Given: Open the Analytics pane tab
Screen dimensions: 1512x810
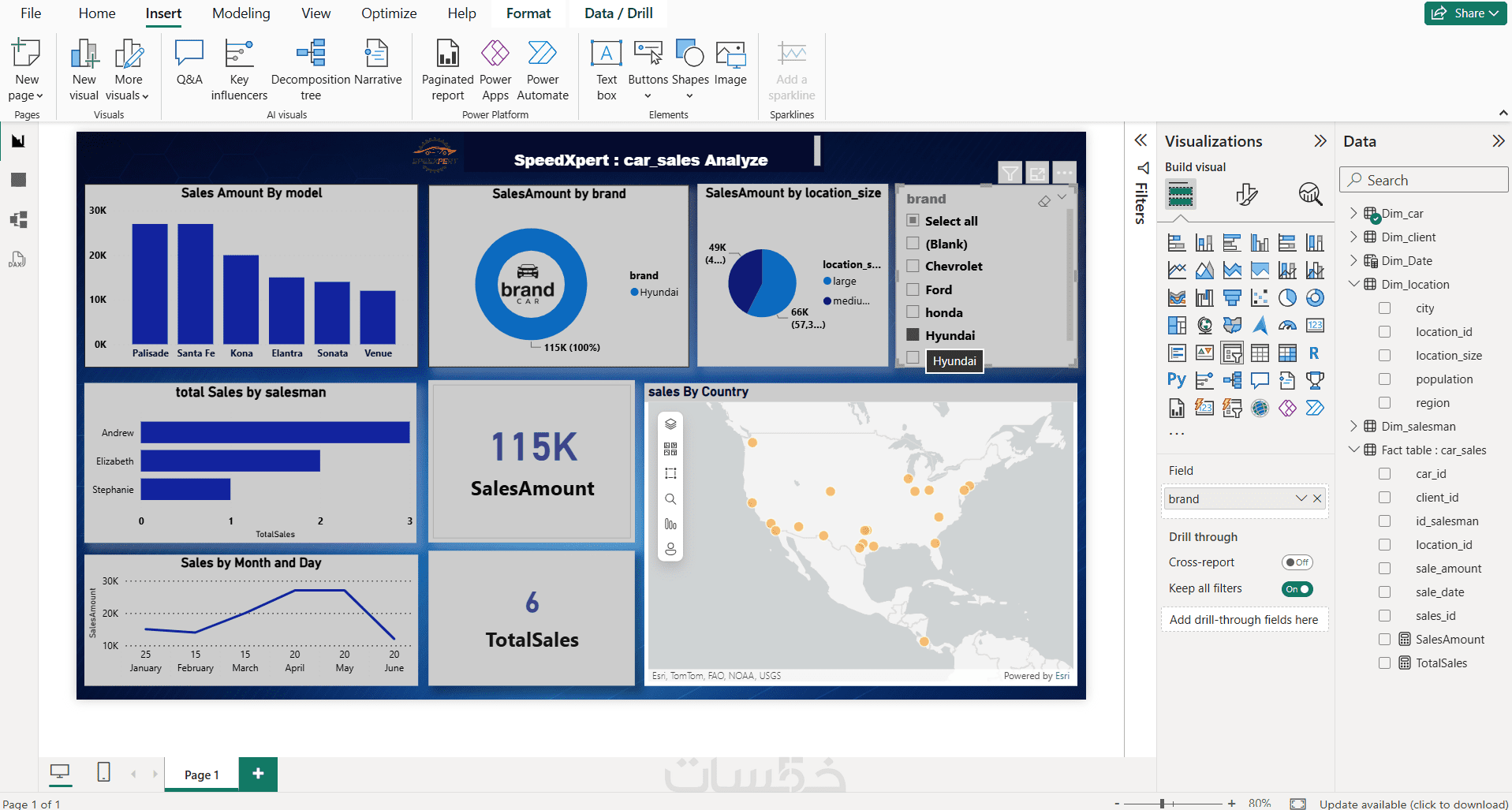Looking at the screenshot, I should click(x=1310, y=194).
